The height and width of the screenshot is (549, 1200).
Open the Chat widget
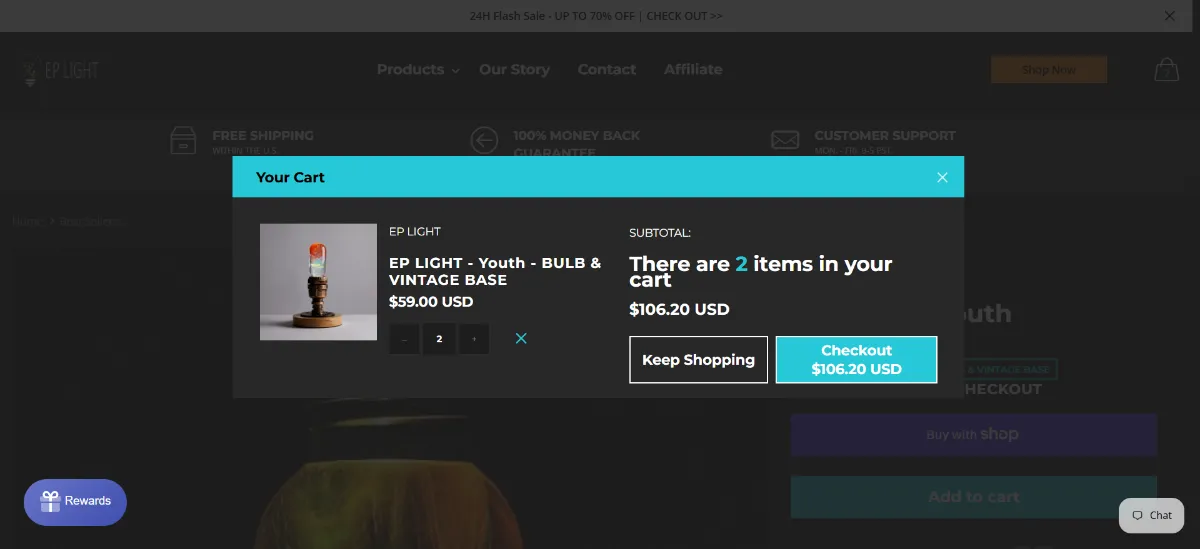pos(1151,515)
